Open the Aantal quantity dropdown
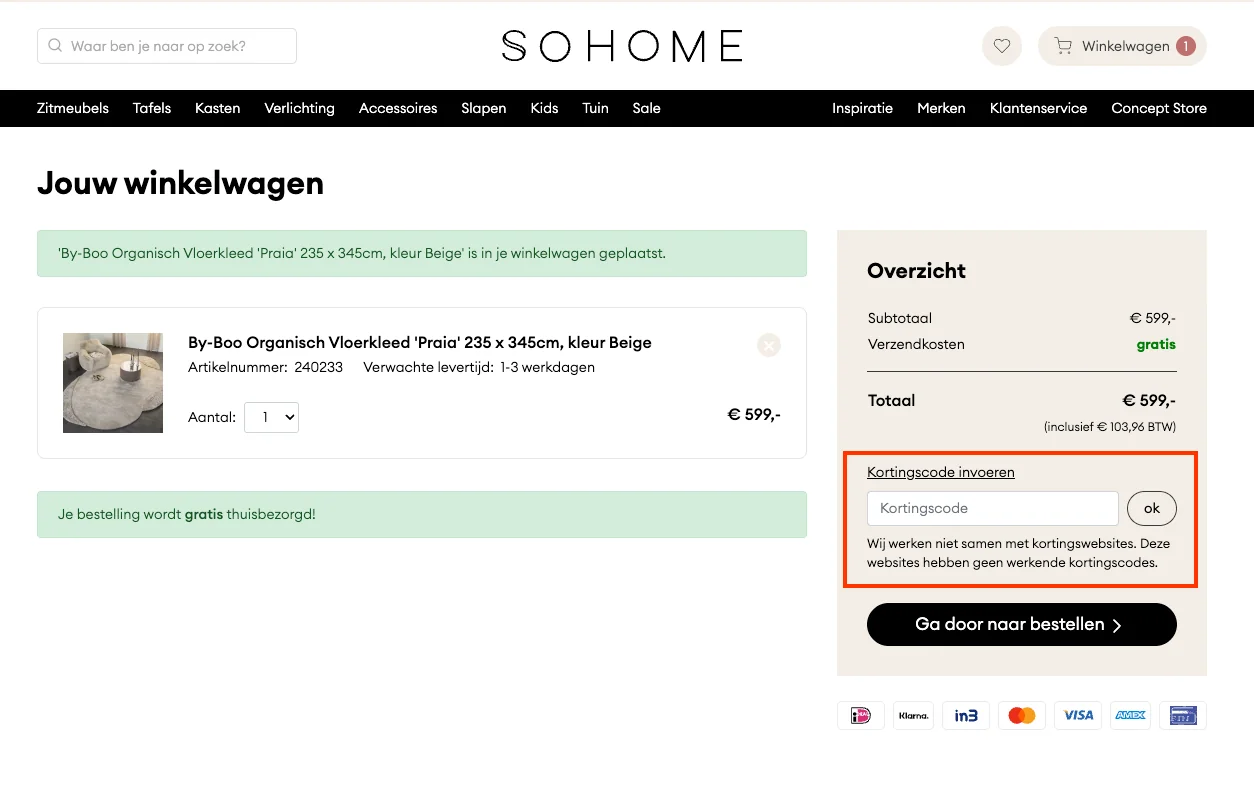The width and height of the screenshot is (1254, 805). pos(271,417)
